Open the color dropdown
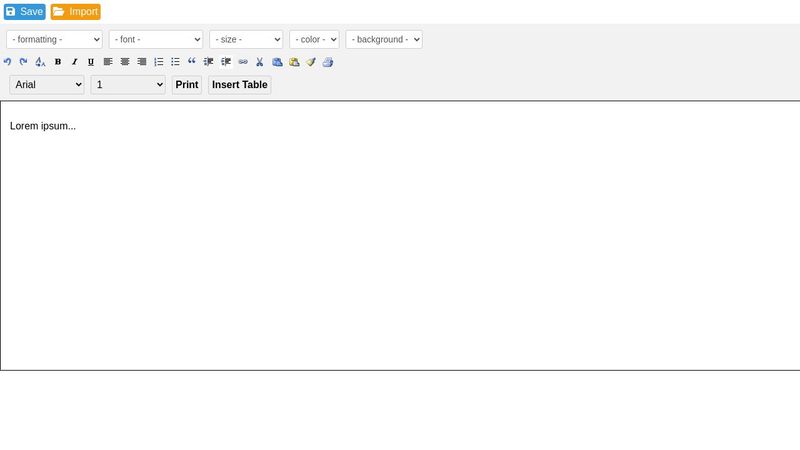This screenshot has width=800, height=450. tap(314, 39)
